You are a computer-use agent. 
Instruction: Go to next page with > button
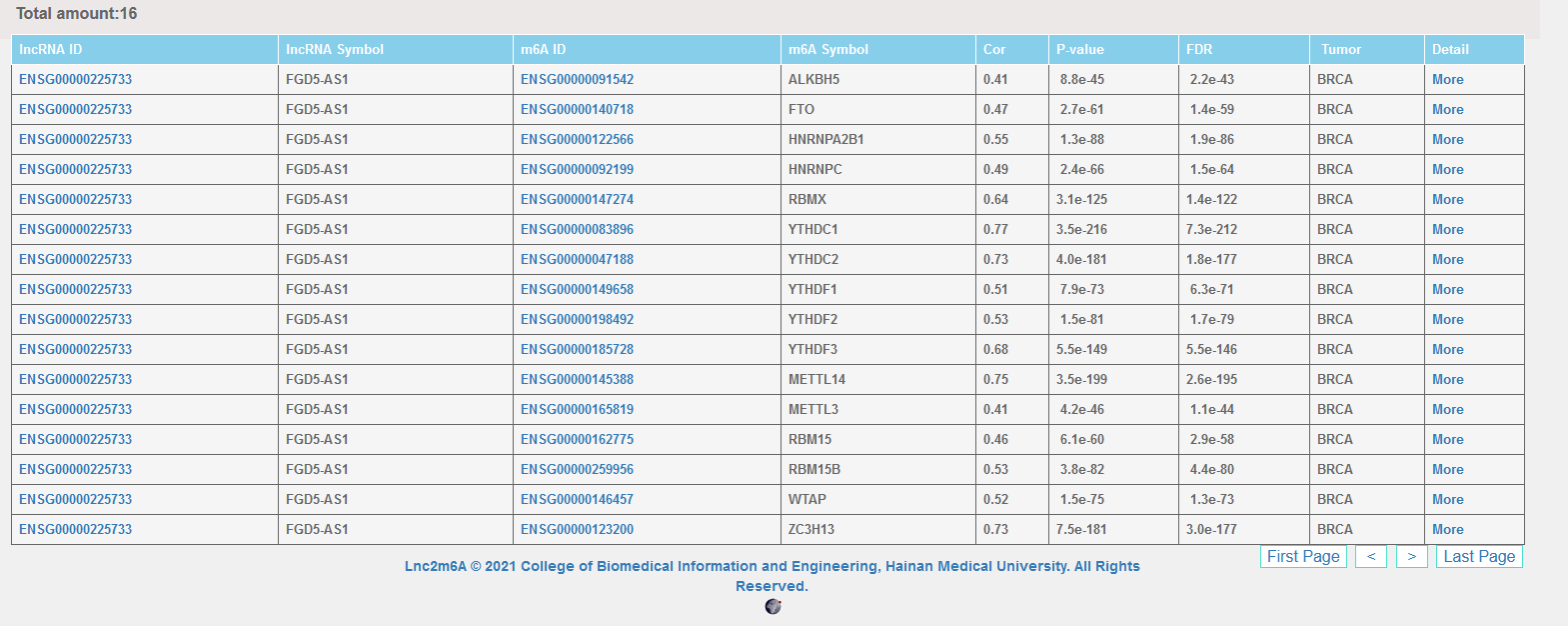click(1411, 556)
